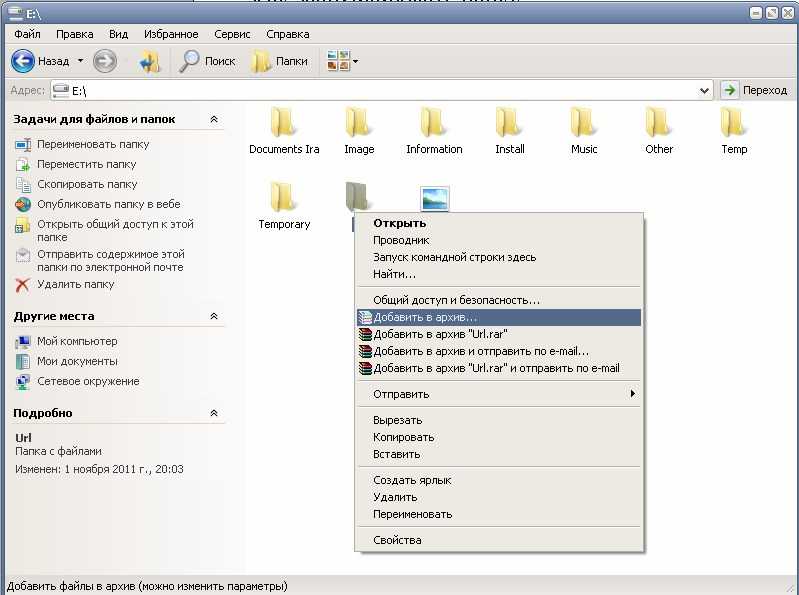Open the Сервис menu
This screenshot has height=595, width=799.
[232, 34]
